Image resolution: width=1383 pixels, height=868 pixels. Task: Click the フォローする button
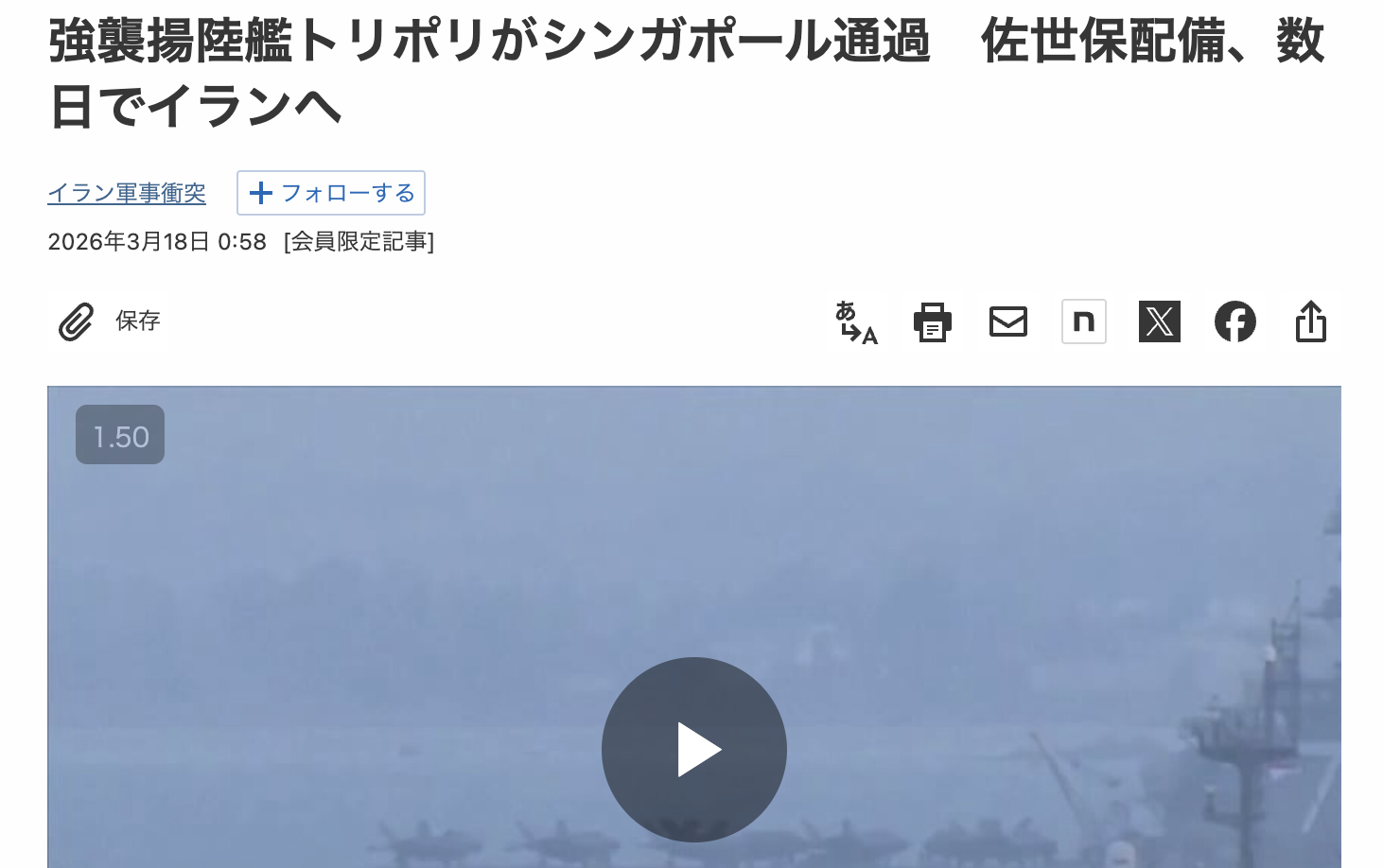coord(331,193)
